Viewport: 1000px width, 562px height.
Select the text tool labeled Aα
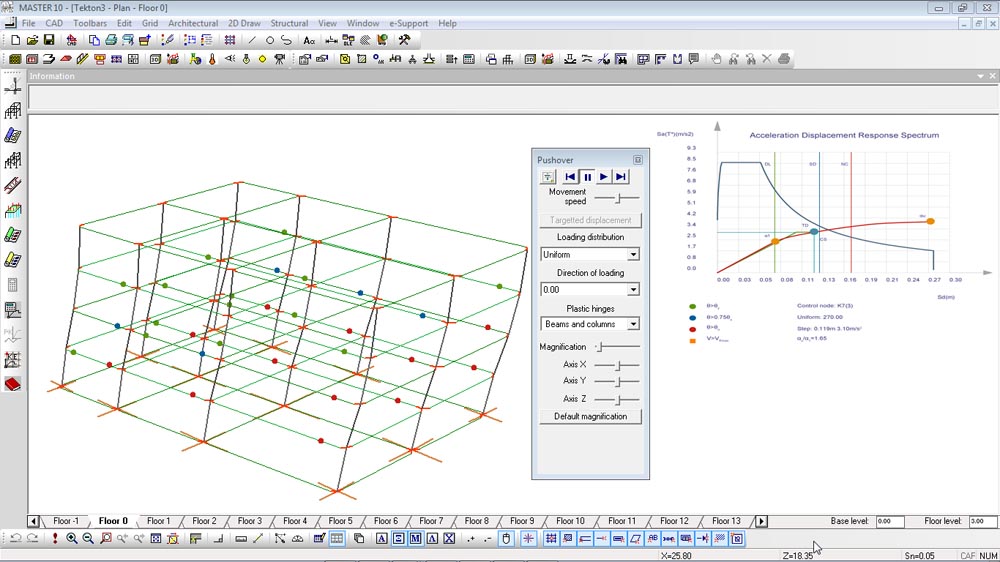(x=309, y=40)
